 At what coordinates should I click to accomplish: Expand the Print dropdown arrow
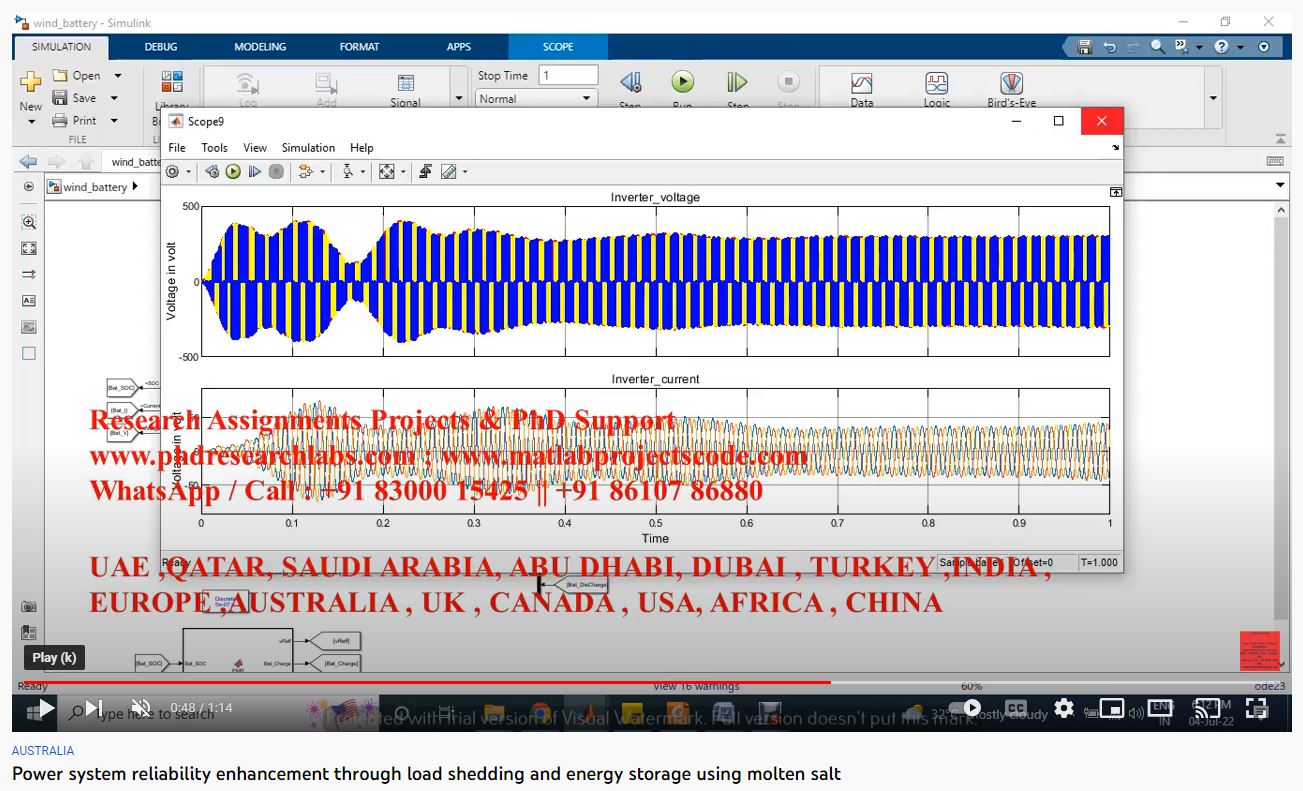114,120
